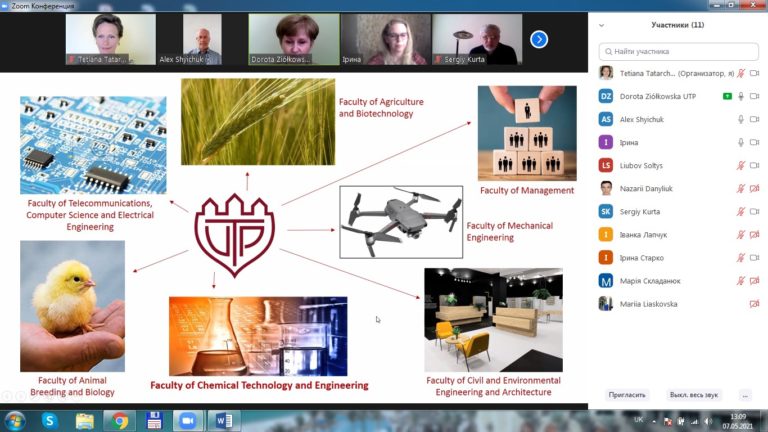Image resolution: width=768 pixels, height=432 pixels.
Task: Click Ірина Старко's muted microphone icon
Action: click(x=741, y=258)
